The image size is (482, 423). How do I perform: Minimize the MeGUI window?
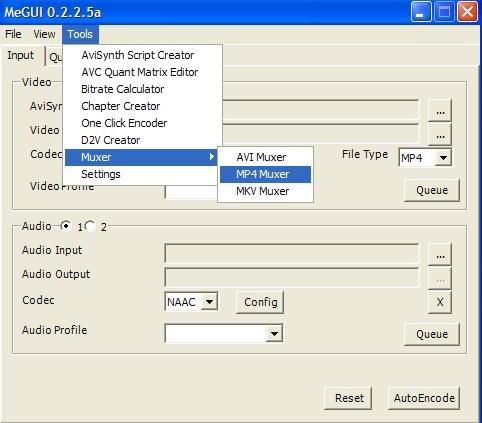(x=421, y=12)
